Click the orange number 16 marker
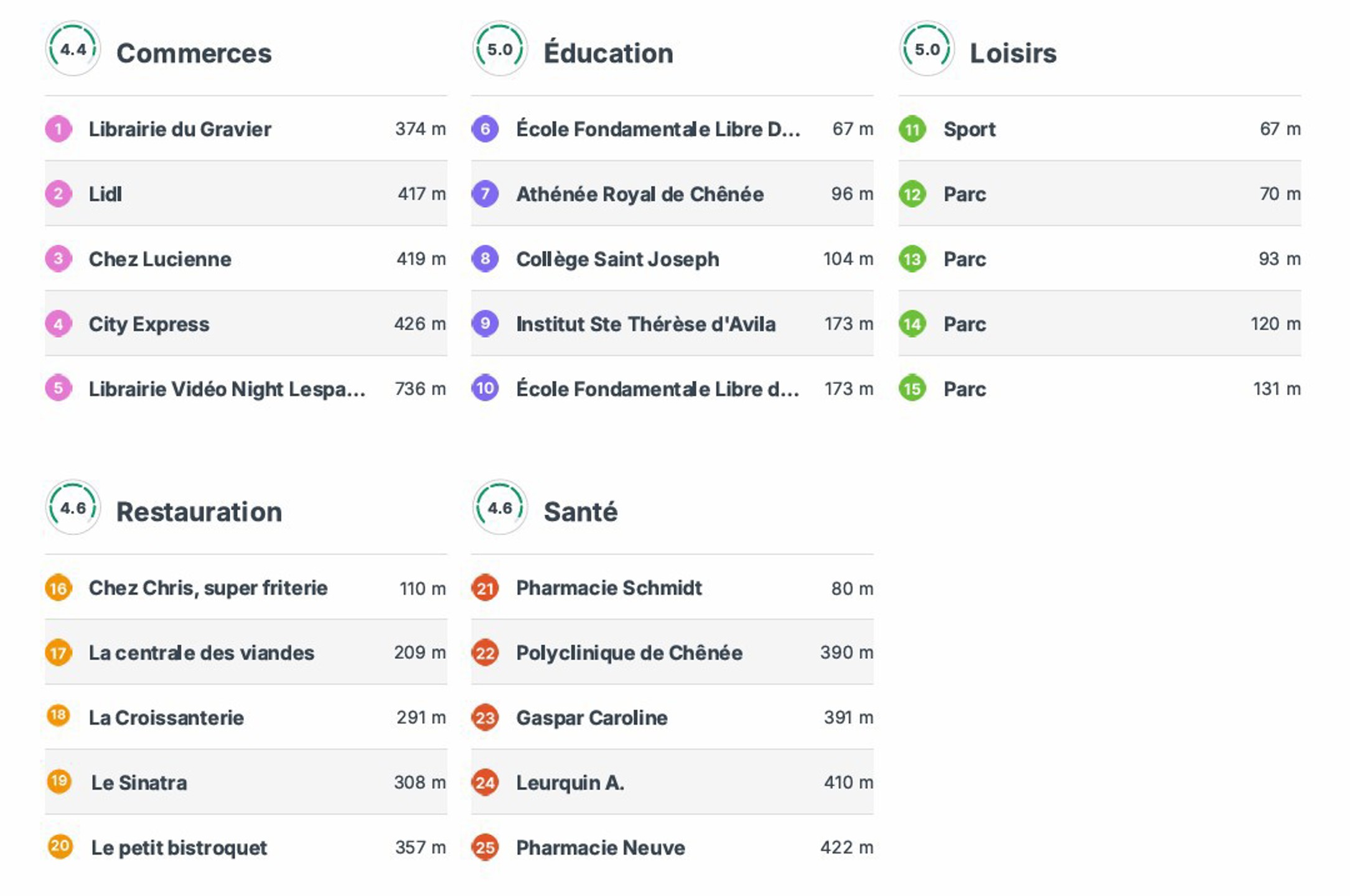The height and width of the screenshot is (896, 1350). point(59,588)
